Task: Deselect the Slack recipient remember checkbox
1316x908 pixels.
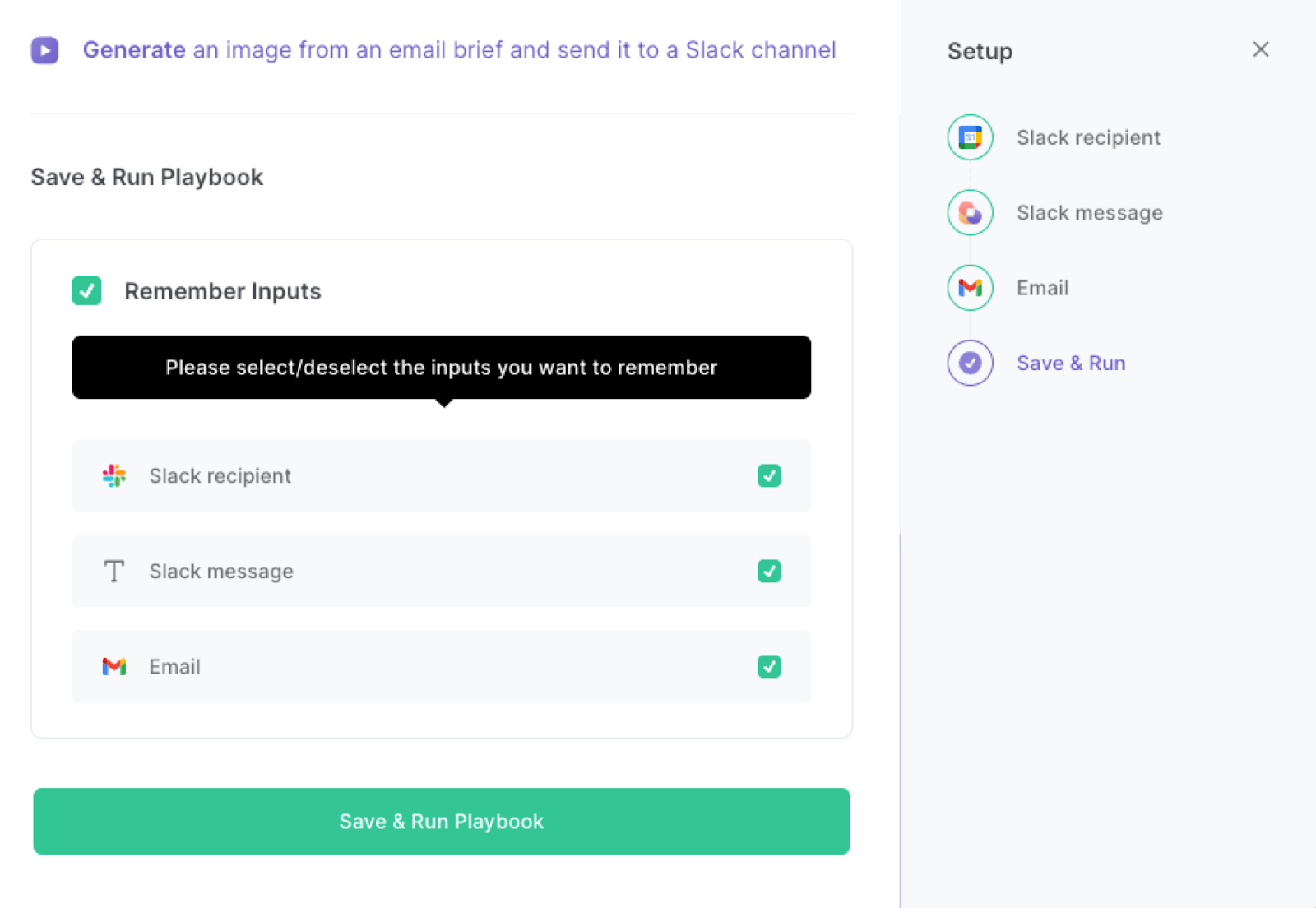Action: [769, 475]
